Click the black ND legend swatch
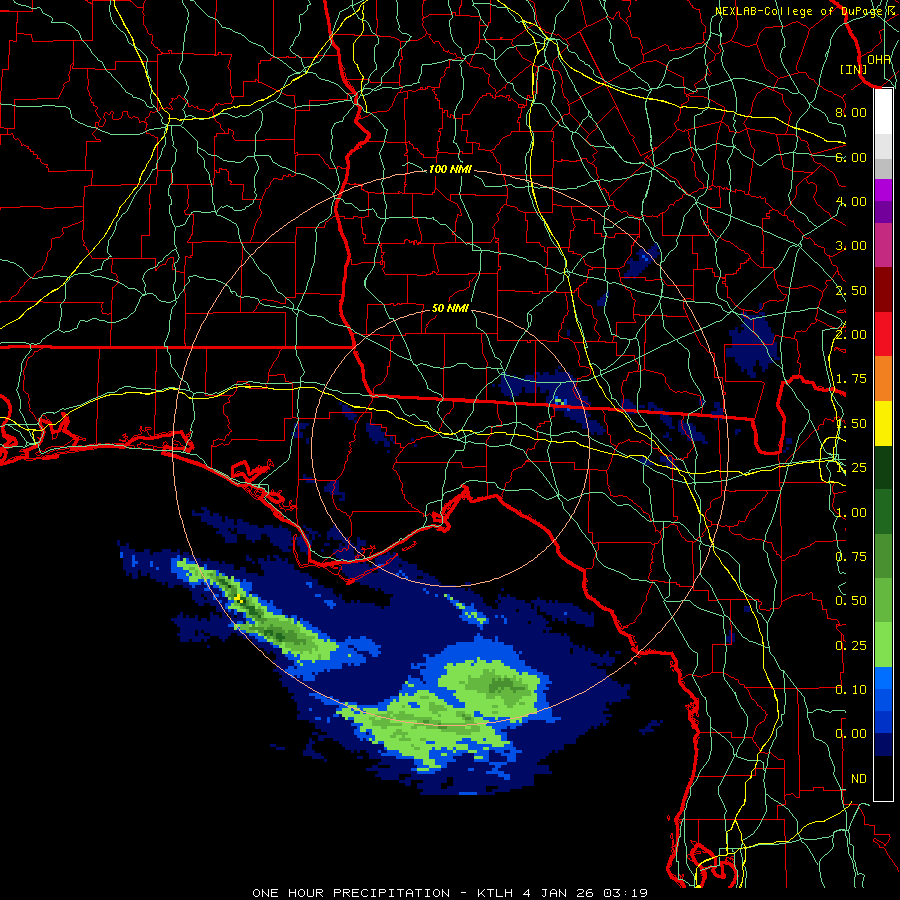This screenshot has height=900, width=900. (x=883, y=778)
